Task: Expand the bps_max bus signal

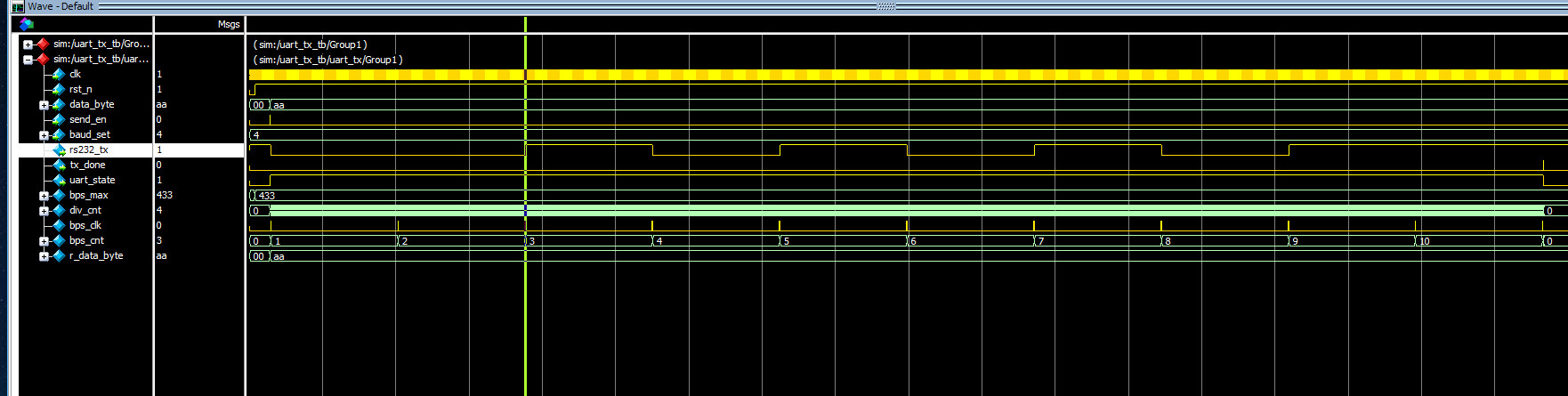Action: point(44,196)
